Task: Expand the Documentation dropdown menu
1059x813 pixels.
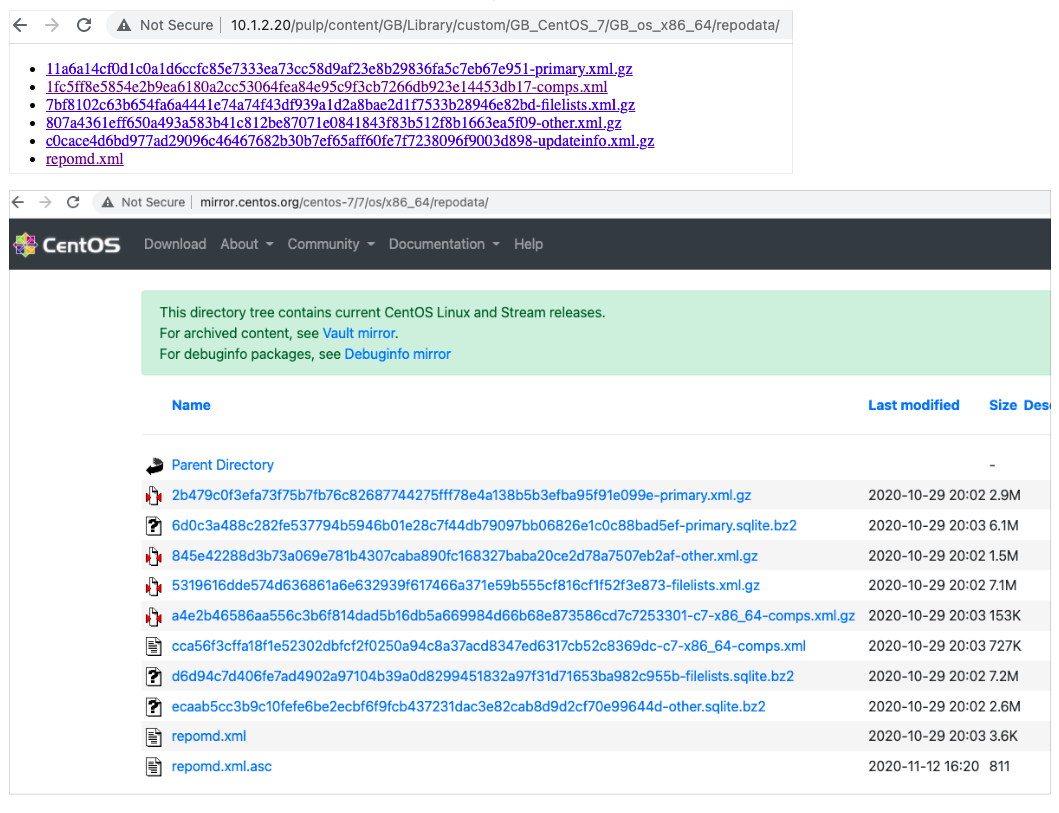Action: click(x=444, y=244)
